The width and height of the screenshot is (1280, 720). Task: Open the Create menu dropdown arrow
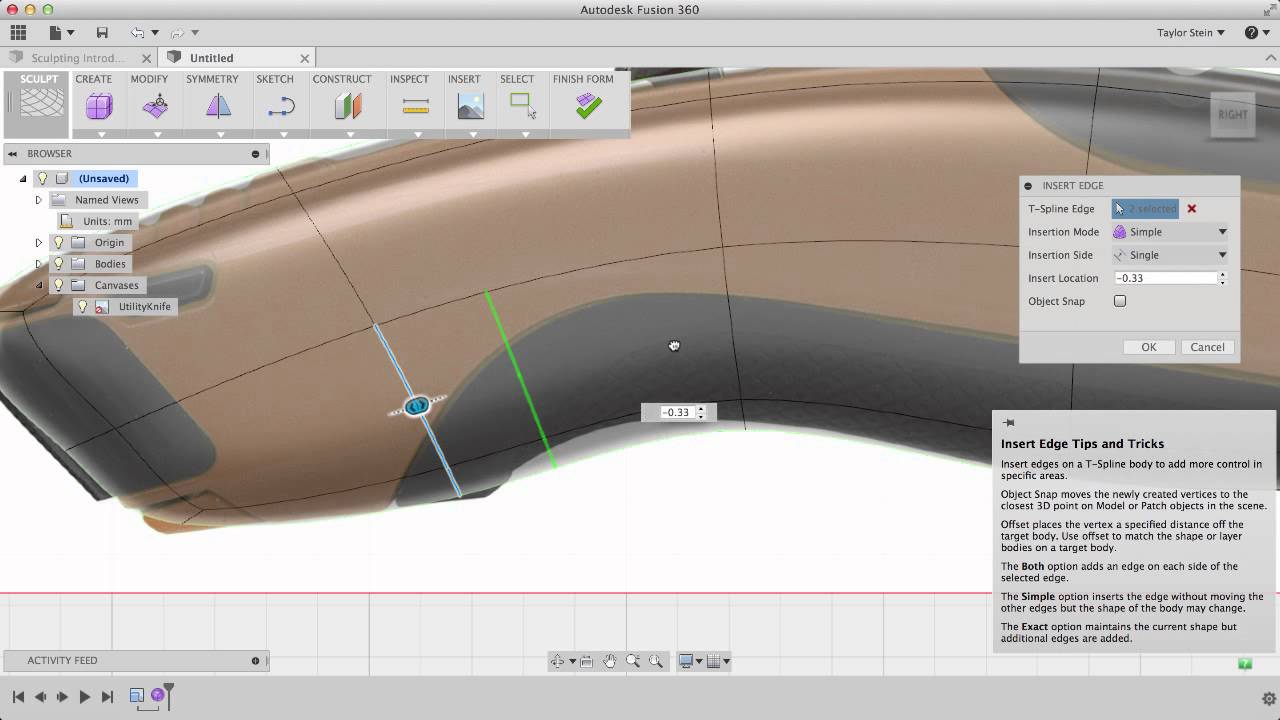[101, 134]
